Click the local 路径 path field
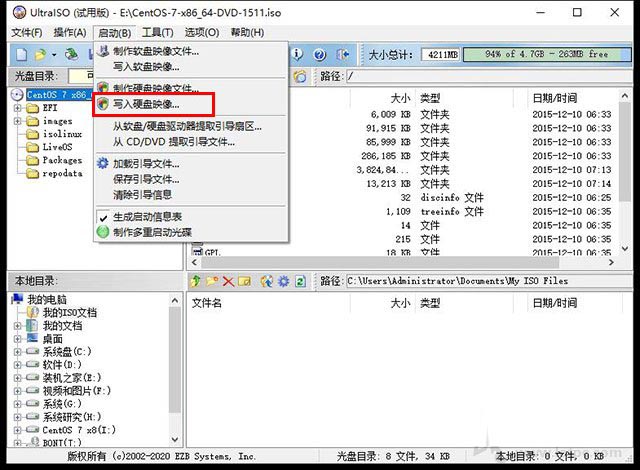Image resolution: width=640 pixels, height=470 pixels. coord(489,281)
